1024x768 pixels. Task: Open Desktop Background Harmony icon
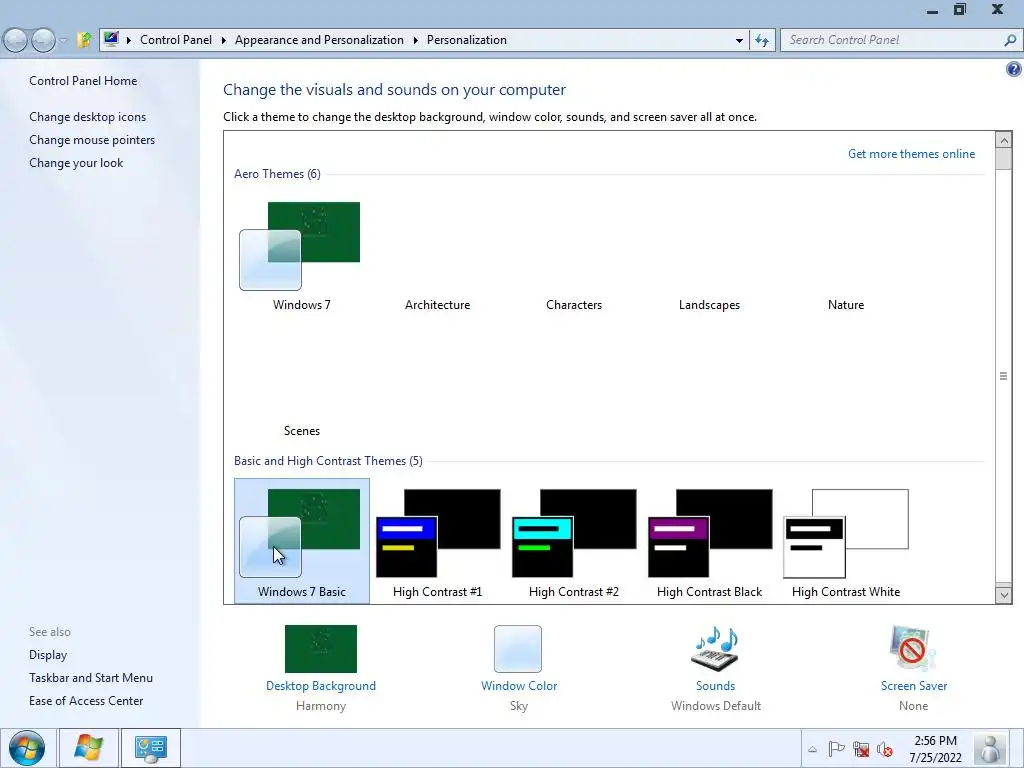321,648
